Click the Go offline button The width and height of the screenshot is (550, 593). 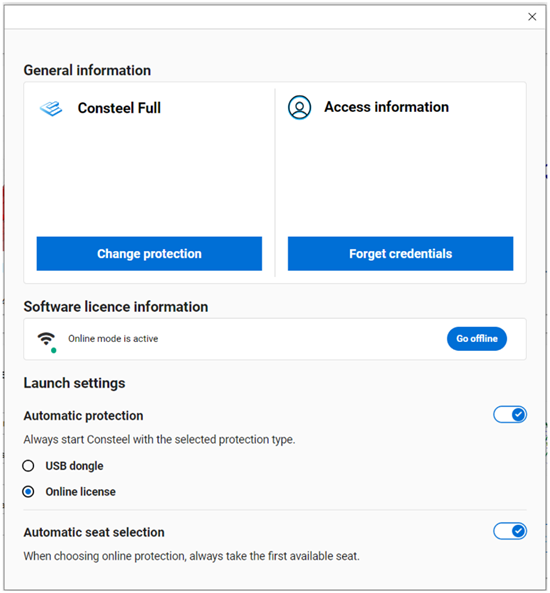[477, 338]
